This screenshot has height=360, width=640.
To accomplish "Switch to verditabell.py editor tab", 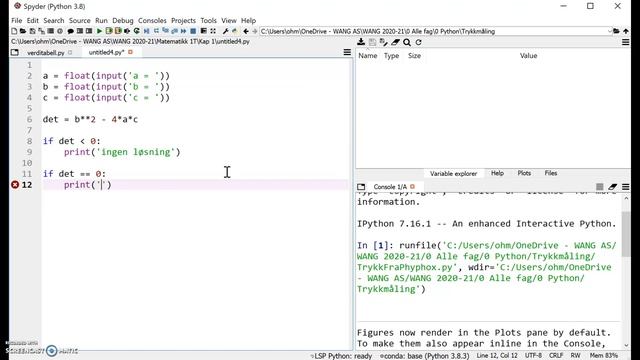I will [46, 53].
